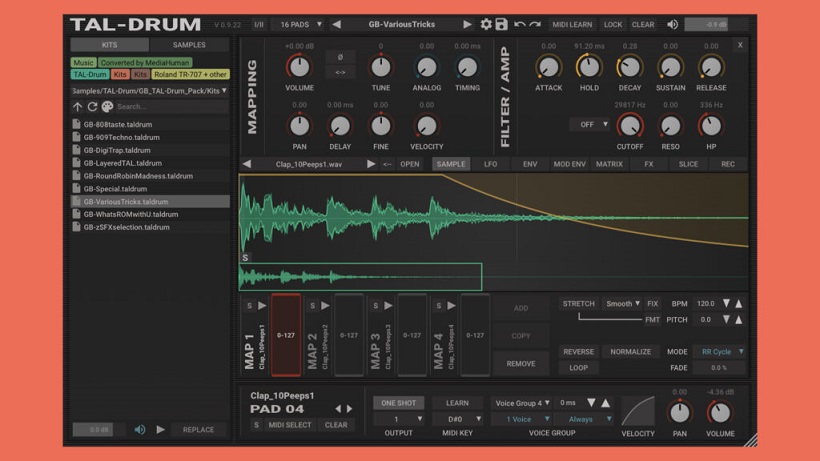Play MAP 2 sample
This screenshot has height=461, width=820.
point(325,306)
